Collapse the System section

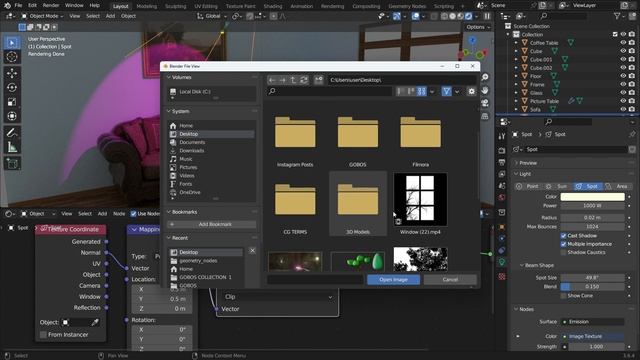(178, 111)
